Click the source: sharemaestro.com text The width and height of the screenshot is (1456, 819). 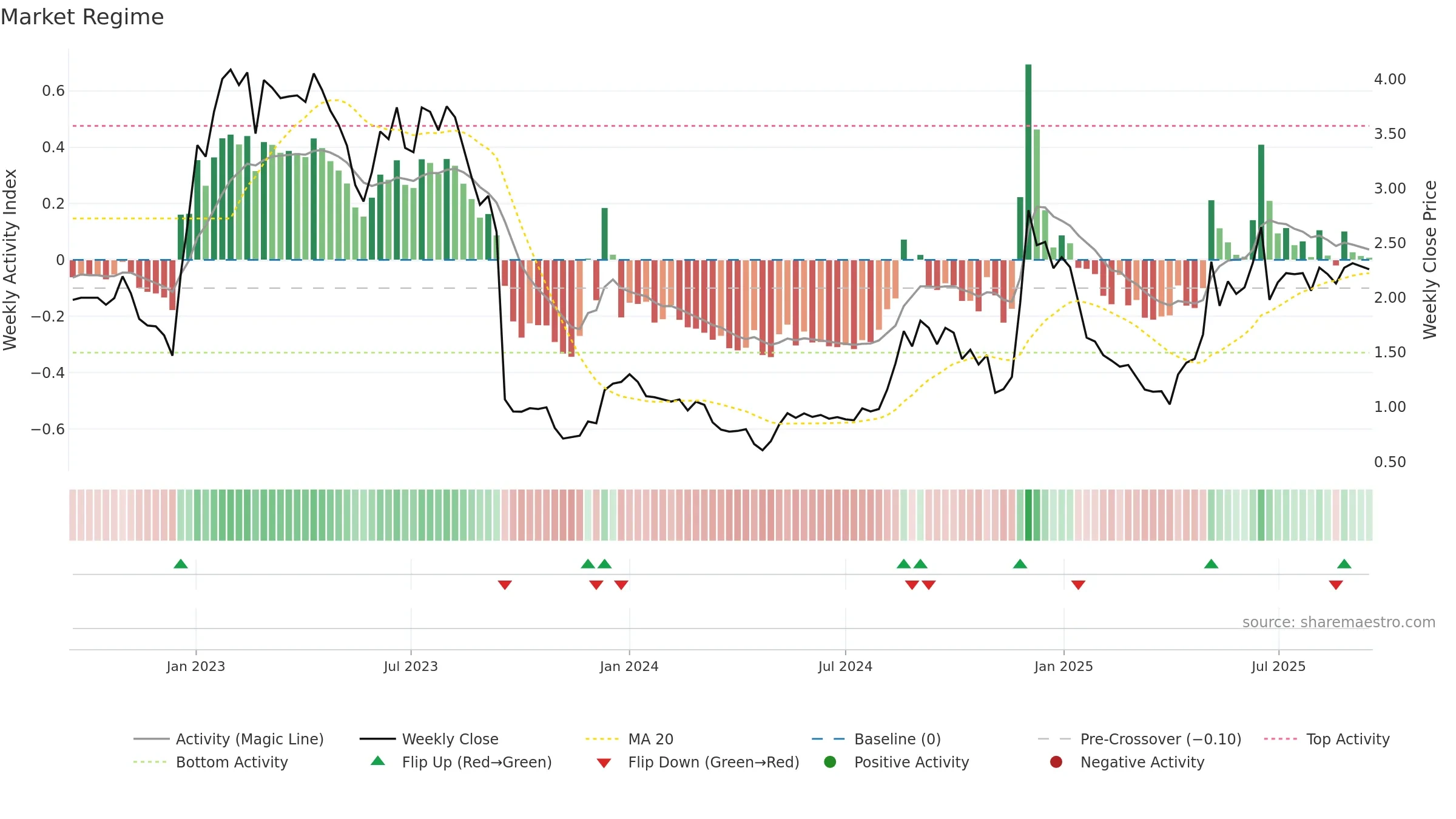(x=1339, y=622)
